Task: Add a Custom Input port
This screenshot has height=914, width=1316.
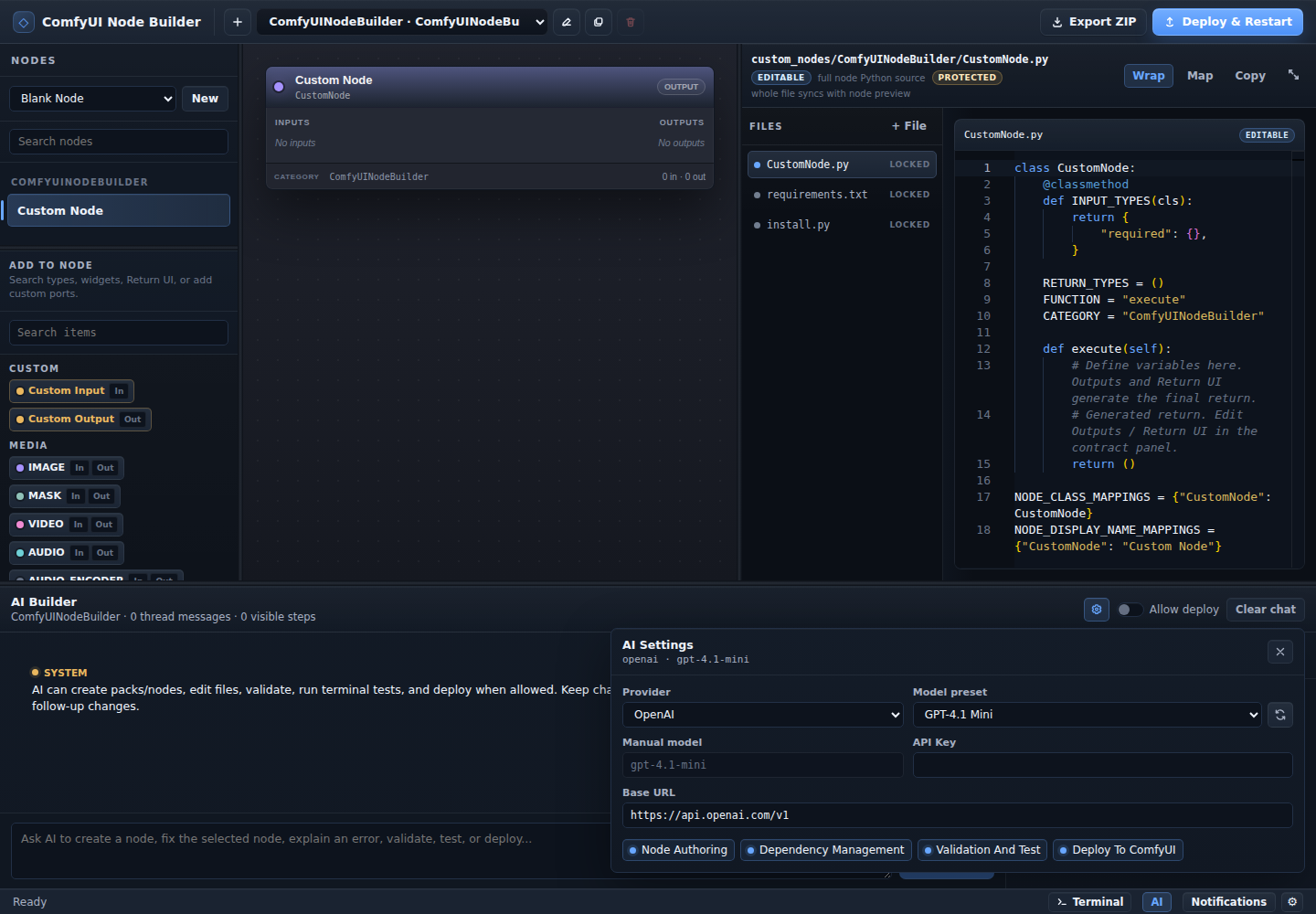Action: [x=72, y=391]
